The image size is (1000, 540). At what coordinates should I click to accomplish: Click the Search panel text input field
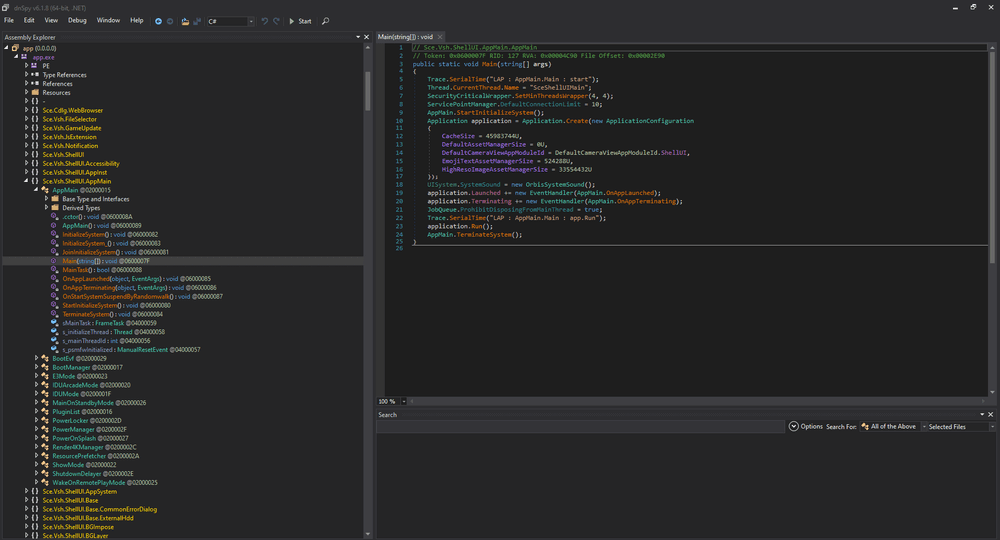pos(580,426)
